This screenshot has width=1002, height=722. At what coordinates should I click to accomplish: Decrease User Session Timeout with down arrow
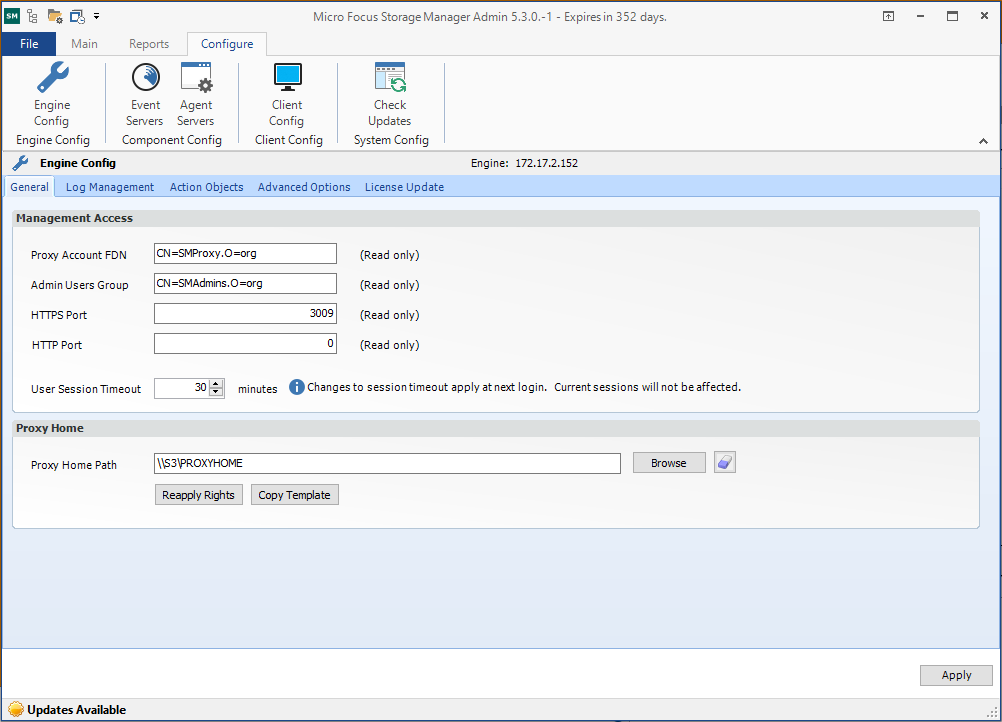(x=217, y=392)
